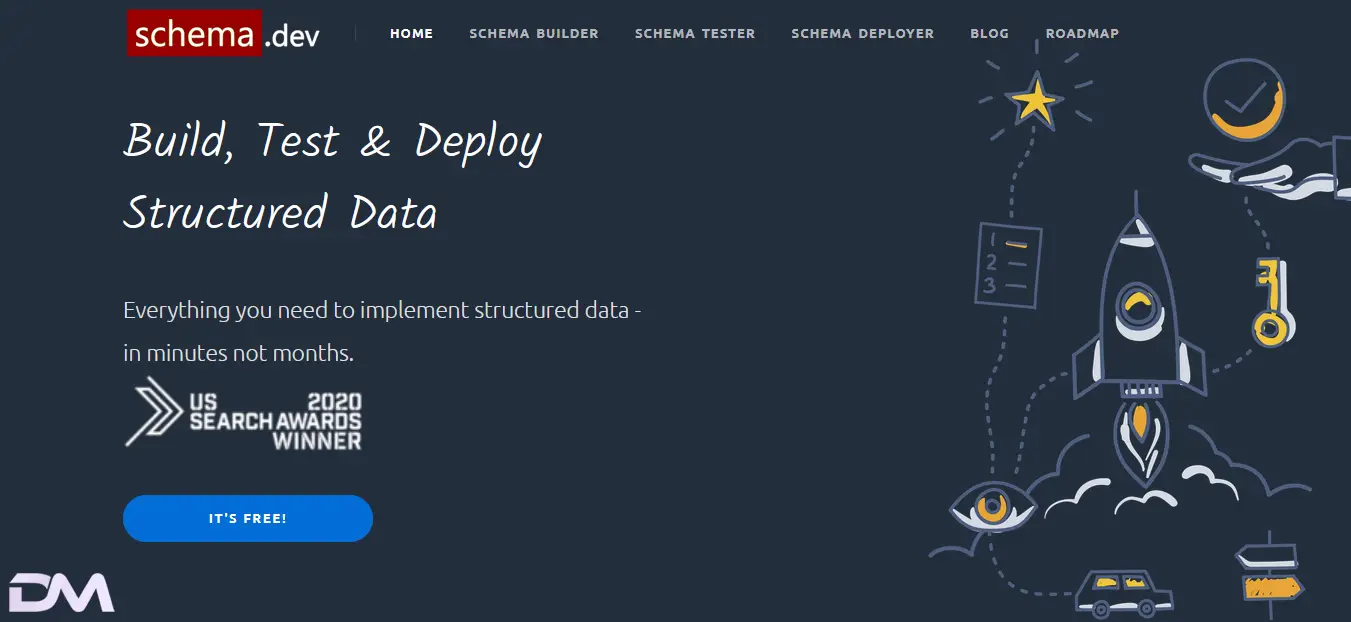Click the signpost arrows icon

tap(1268, 572)
